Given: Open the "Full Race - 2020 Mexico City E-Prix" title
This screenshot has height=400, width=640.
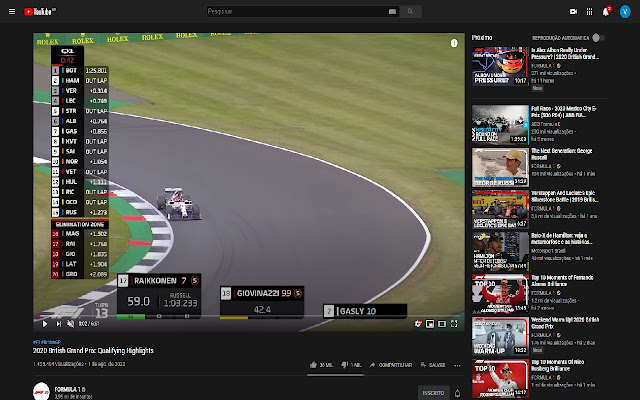Looking at the screenshot, I should (x=564, y=112).
